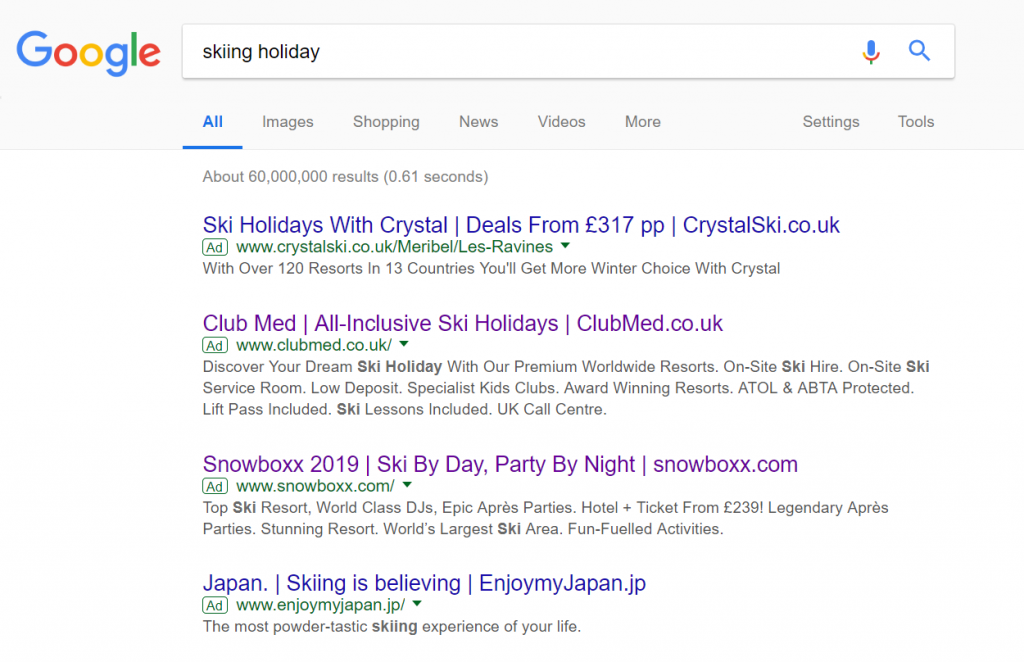
Task: Click the www.enjoymyjapan.jp/ green URL
Action: tap(321, 605)
